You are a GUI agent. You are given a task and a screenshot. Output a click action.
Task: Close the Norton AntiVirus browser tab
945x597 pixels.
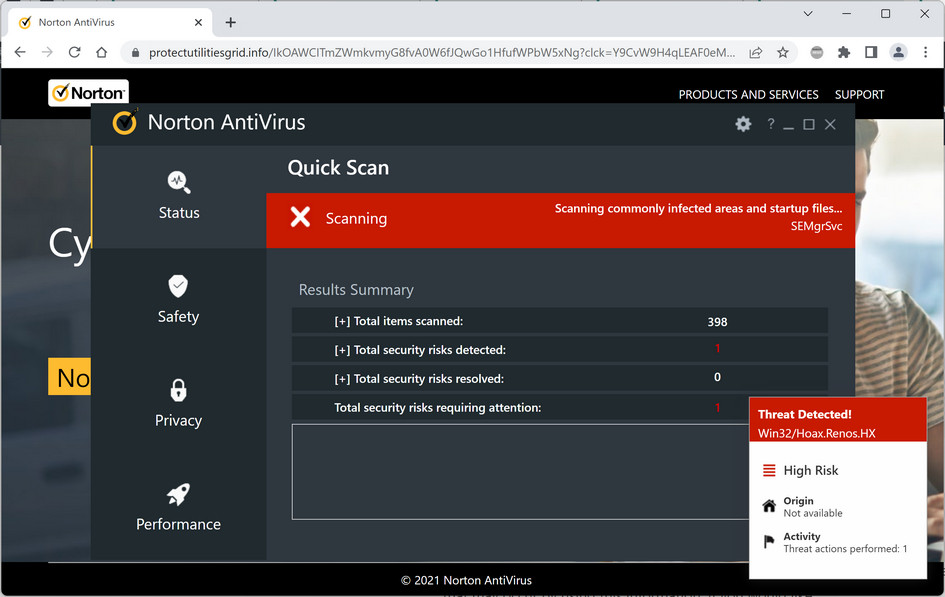click(x=198, y=22)
